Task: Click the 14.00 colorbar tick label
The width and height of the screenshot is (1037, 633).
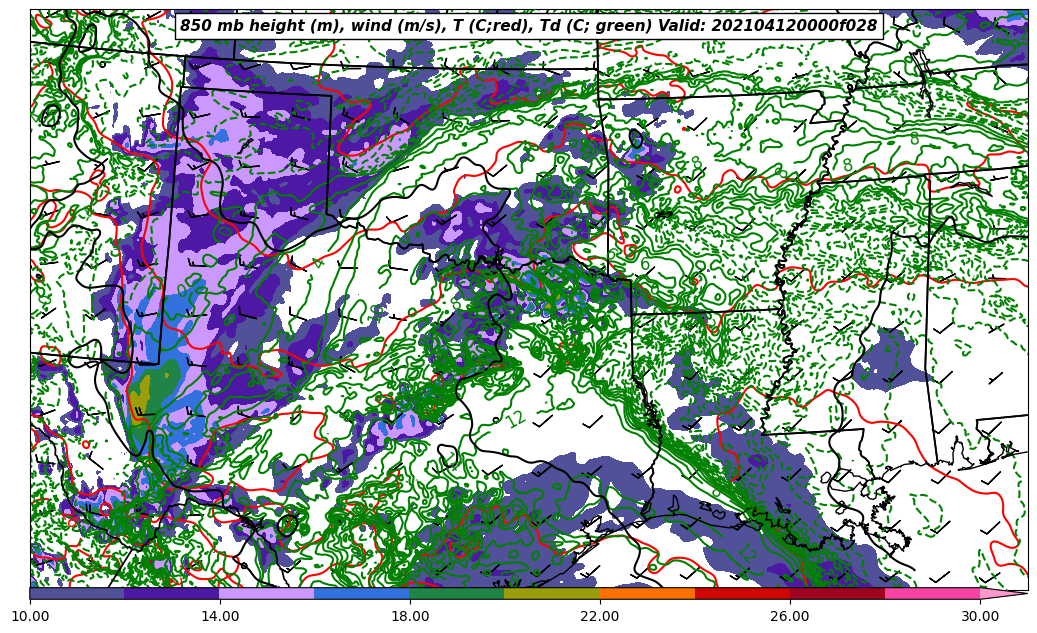Action: (x=220, y=616)
